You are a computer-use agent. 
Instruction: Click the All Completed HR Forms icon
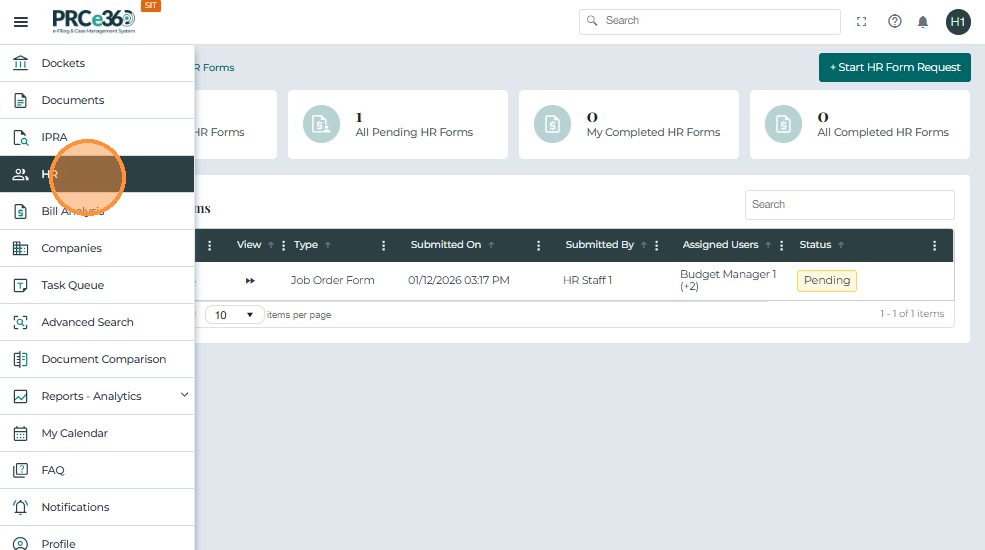point(783,124)
